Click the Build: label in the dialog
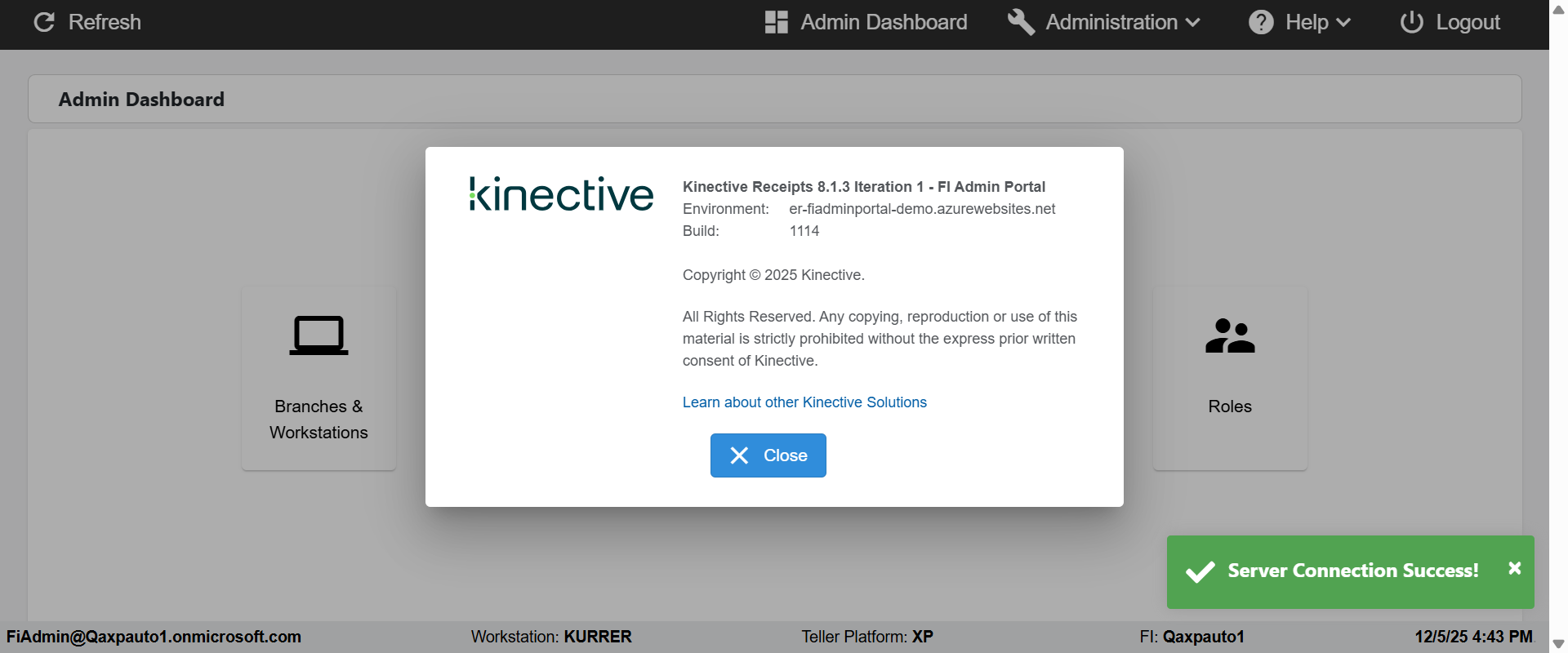This screenshot has height=653, width=1568. coord(701,231)
